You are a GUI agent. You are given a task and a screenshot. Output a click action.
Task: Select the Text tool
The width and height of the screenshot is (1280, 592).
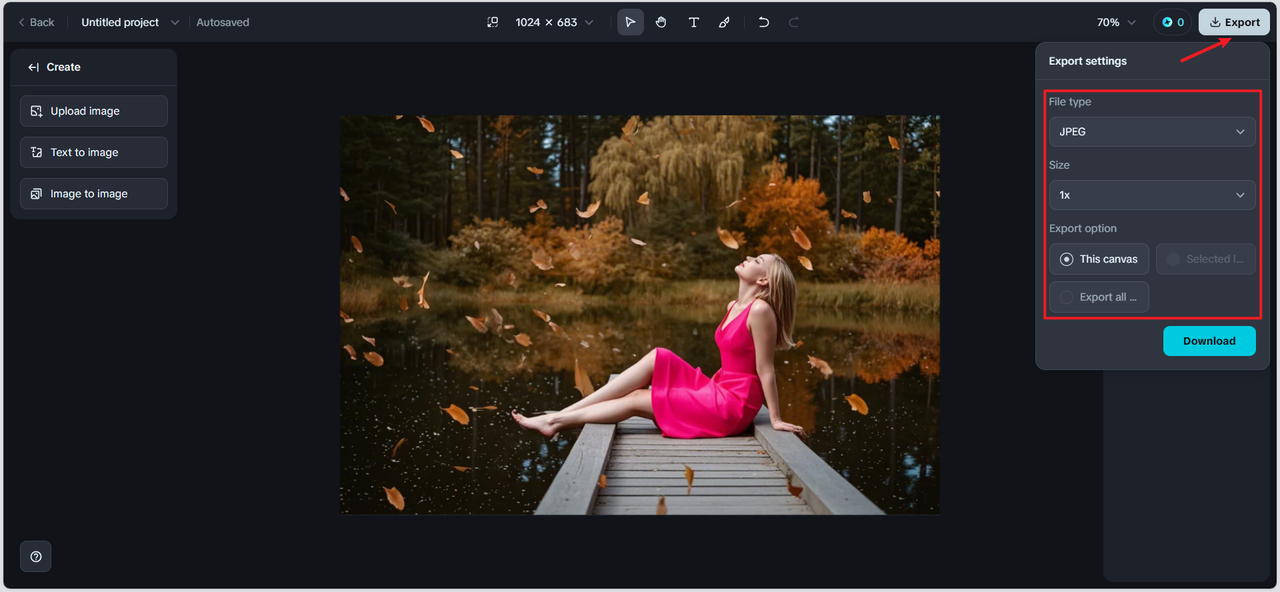(x=693, y=22)
